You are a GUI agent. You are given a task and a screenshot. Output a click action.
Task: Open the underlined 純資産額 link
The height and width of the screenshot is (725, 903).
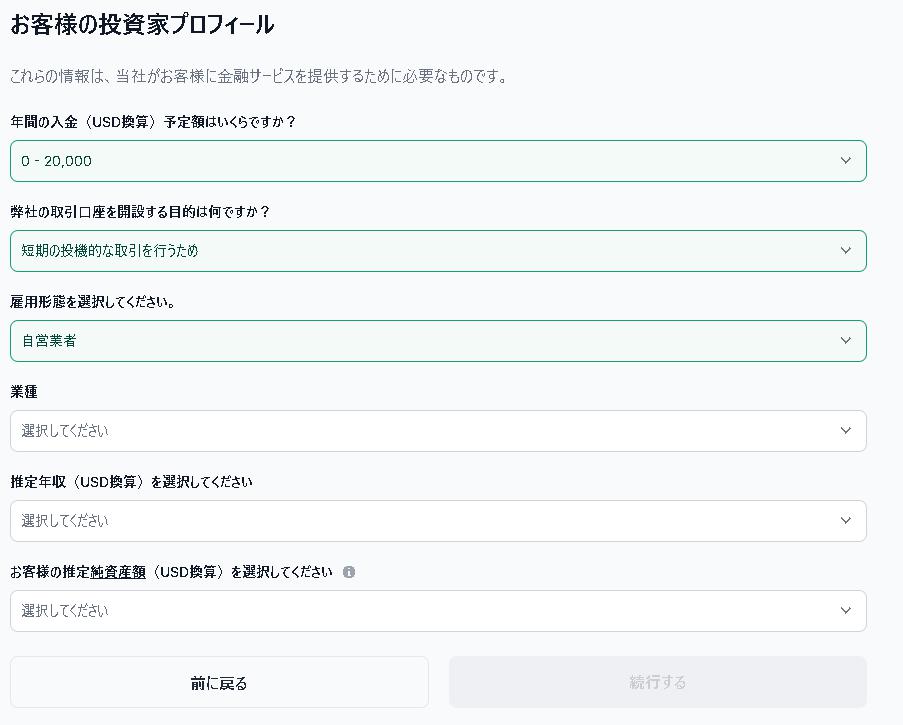[x=118, y=572]
